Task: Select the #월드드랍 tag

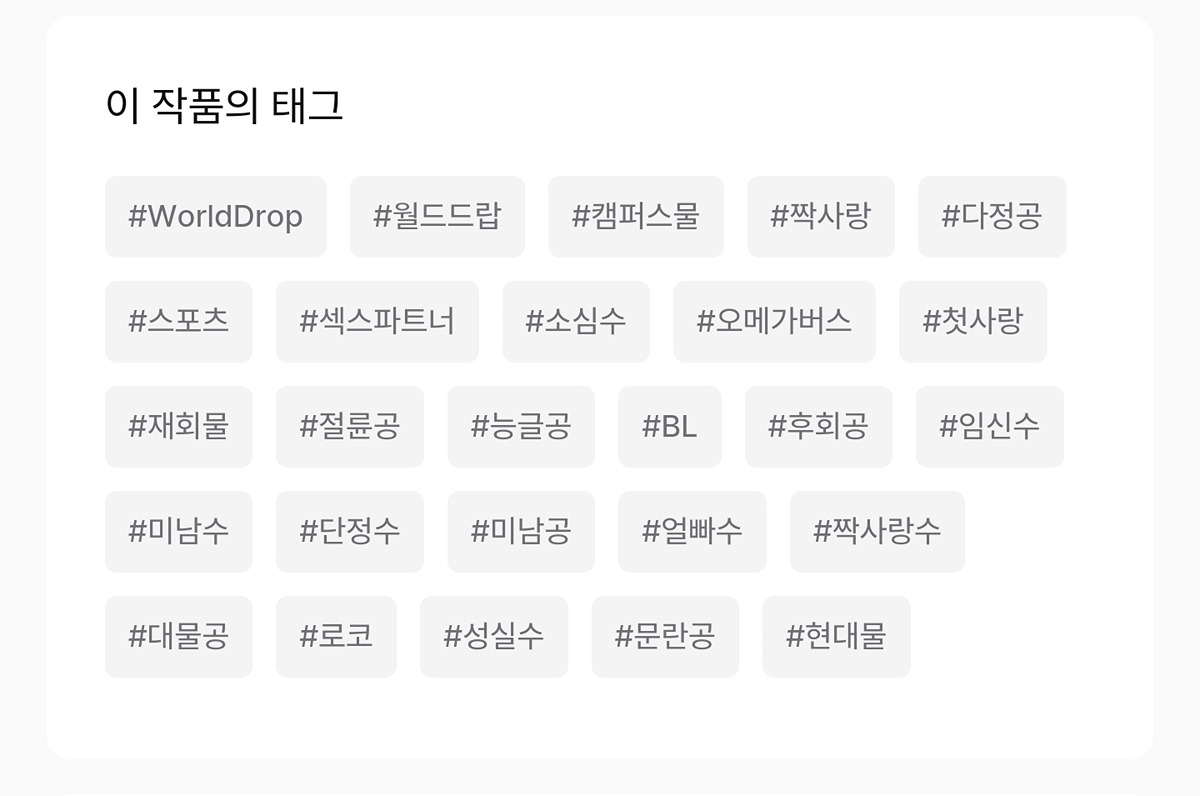Action: (x=437, y=216)
